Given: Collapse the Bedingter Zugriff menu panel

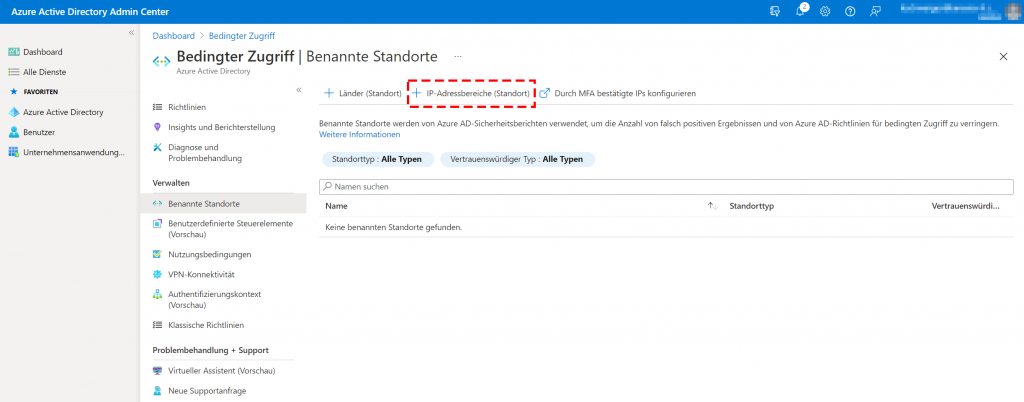Looking at the screenshot, I should 298,91.
